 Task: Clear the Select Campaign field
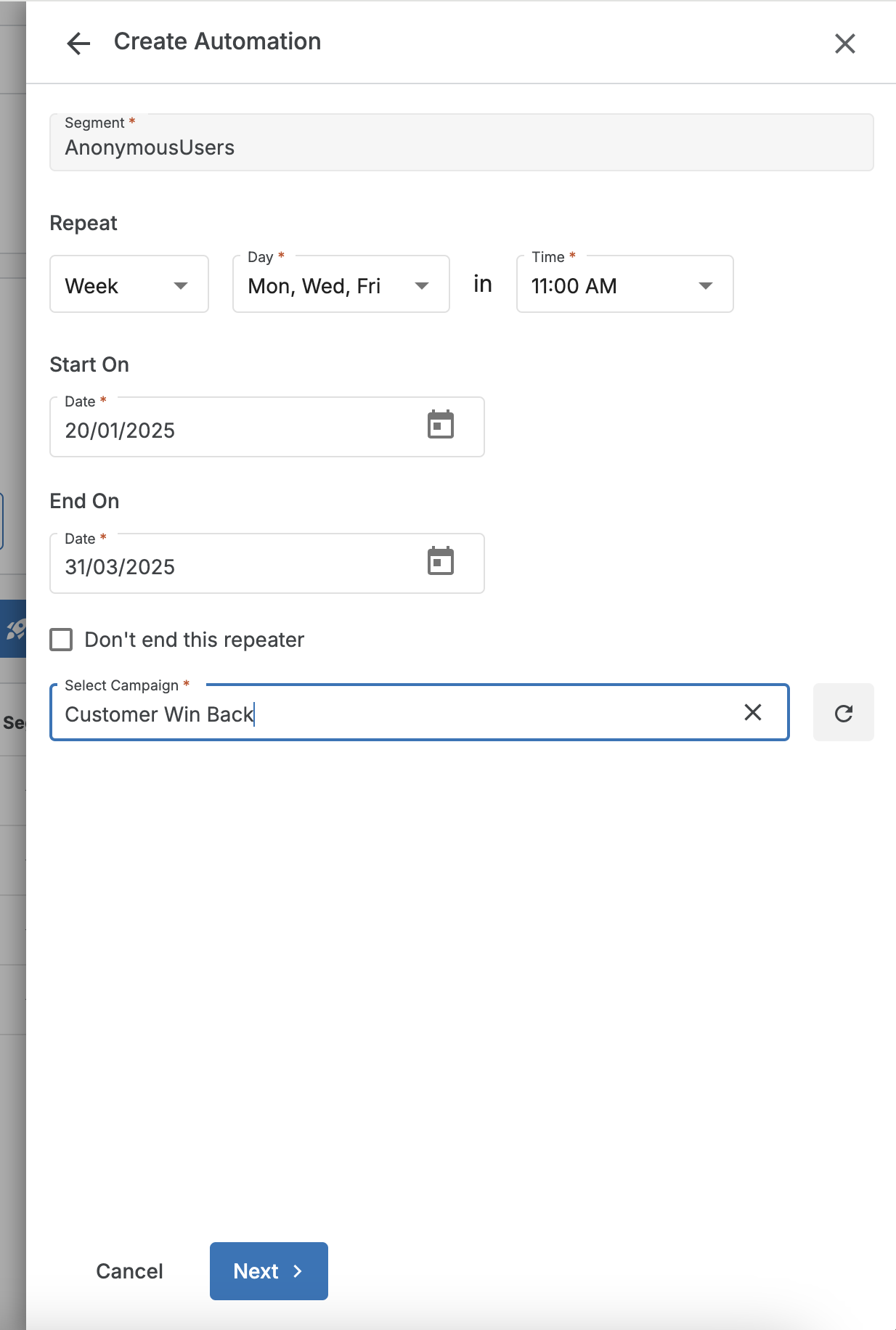click(753, 712)
